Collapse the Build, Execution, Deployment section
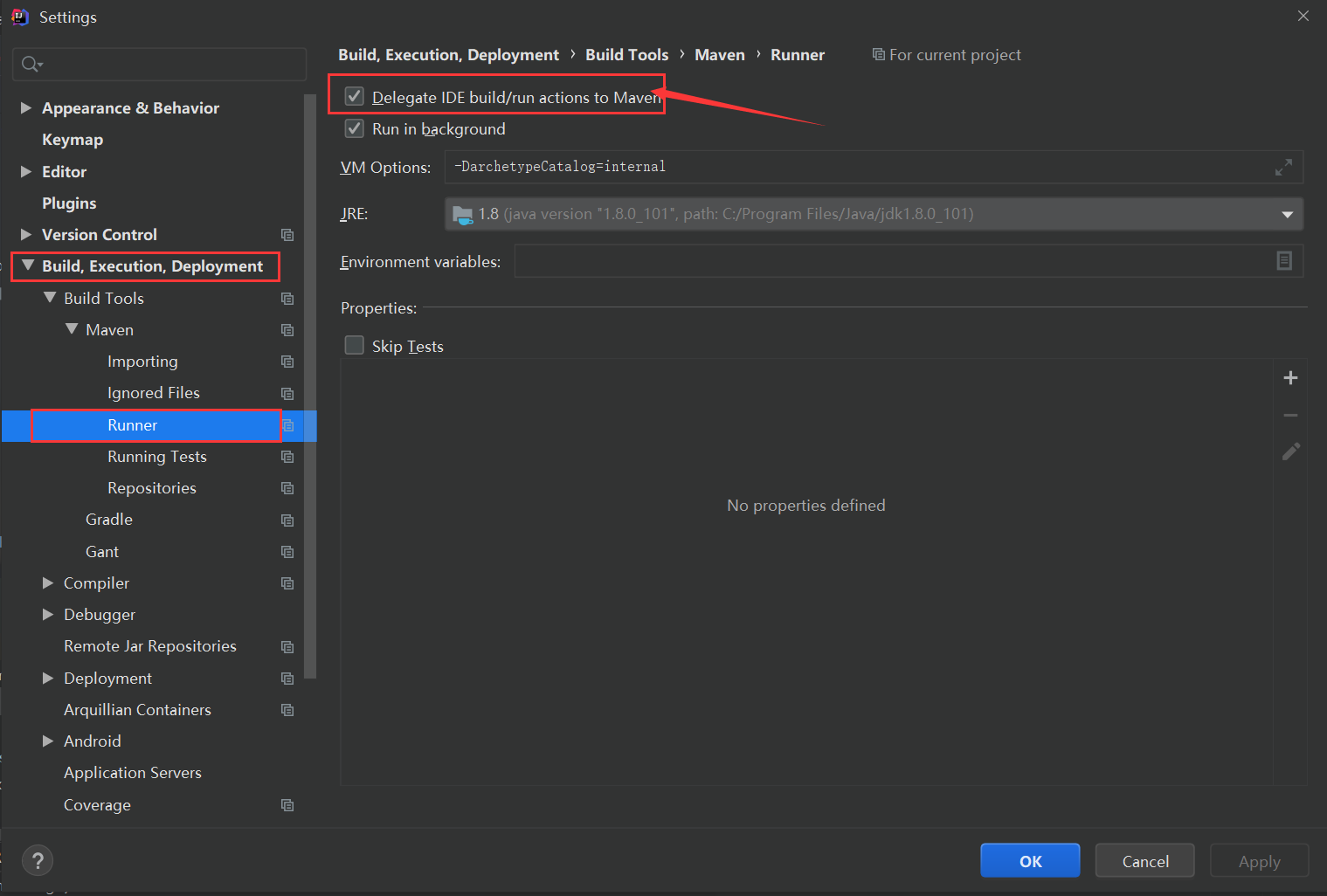This screenshot has height=896, width=1327. 27,265
